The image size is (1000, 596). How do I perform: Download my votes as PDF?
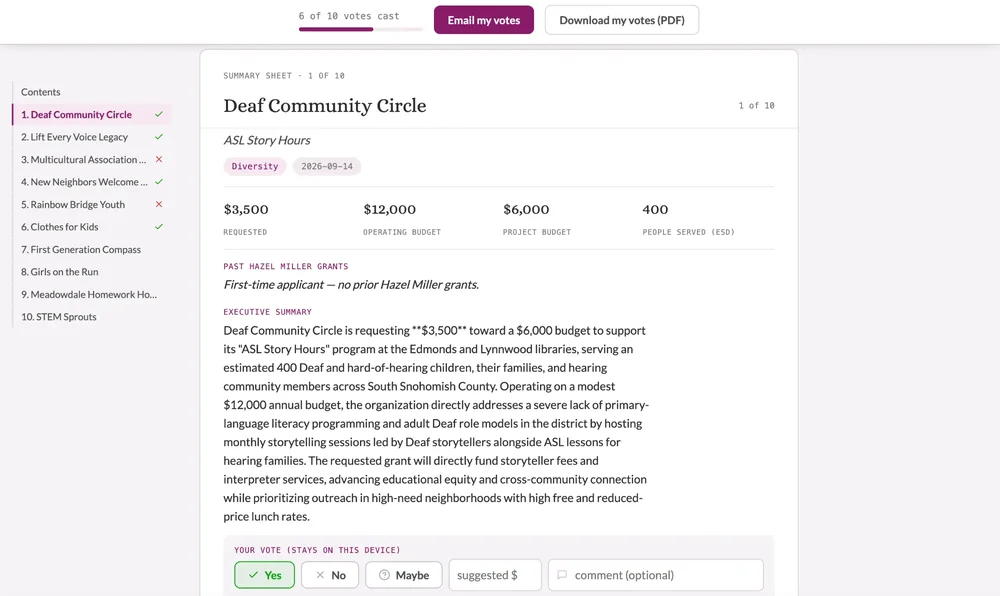pos(622,20)
